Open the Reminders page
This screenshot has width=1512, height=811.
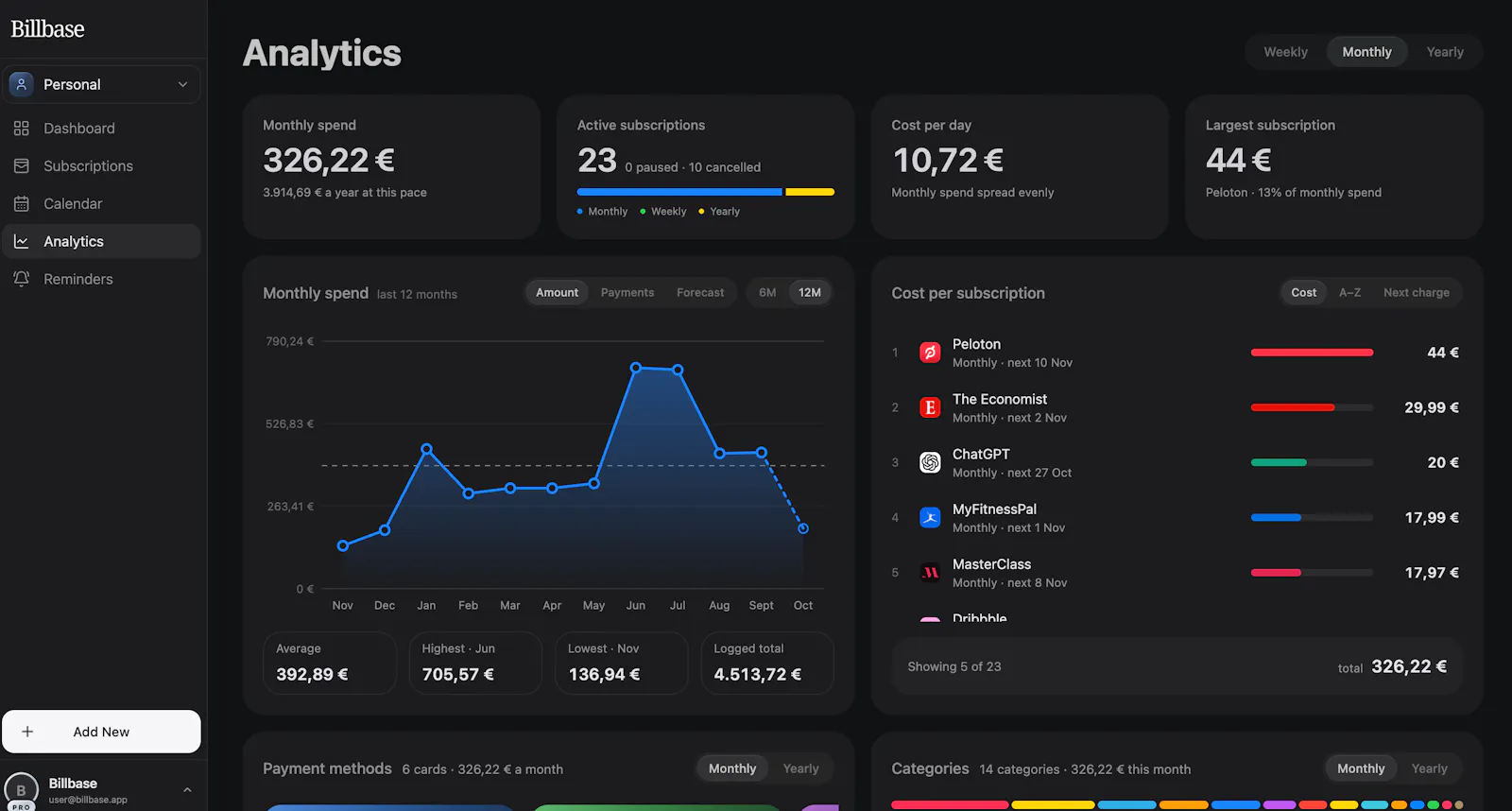[x=101, y=279]
